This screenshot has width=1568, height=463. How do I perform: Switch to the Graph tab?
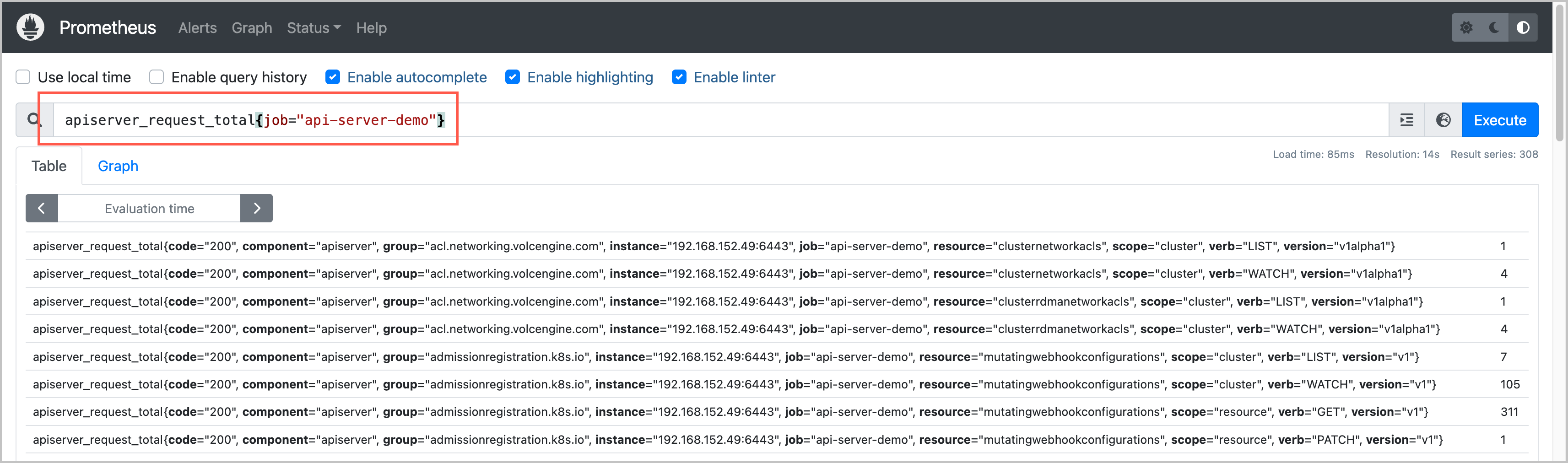coord(118,166)
